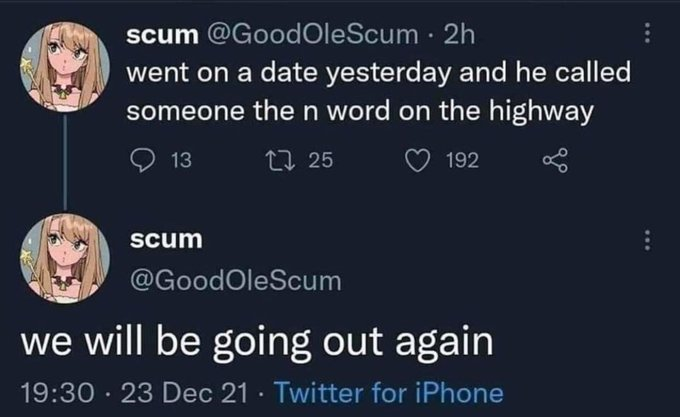
Task: Click the lower tweet's profile avatar
Action: click(63, 260)
